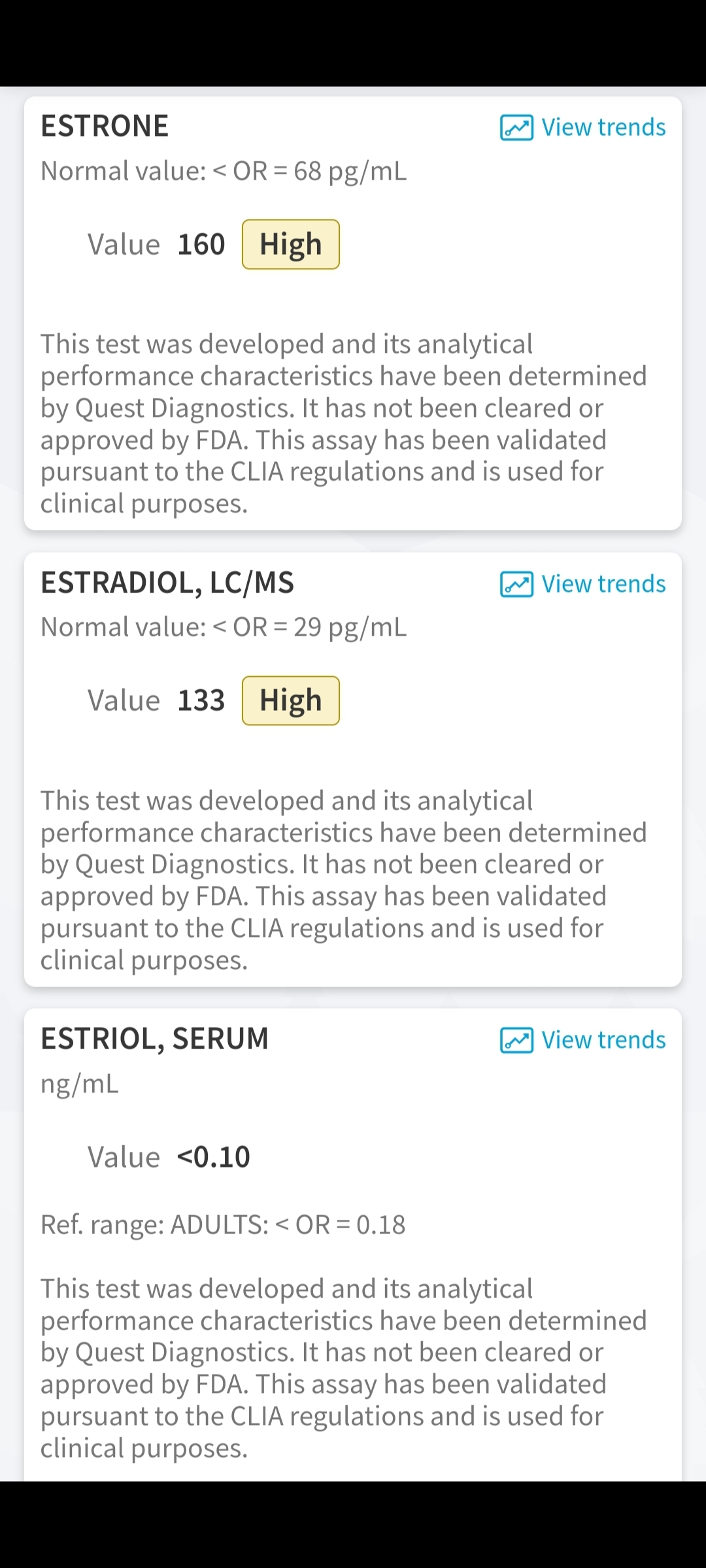Tap the Estrone Quest Diagnostics disclaimer paragraph
706x1568 pixels.
344,424
